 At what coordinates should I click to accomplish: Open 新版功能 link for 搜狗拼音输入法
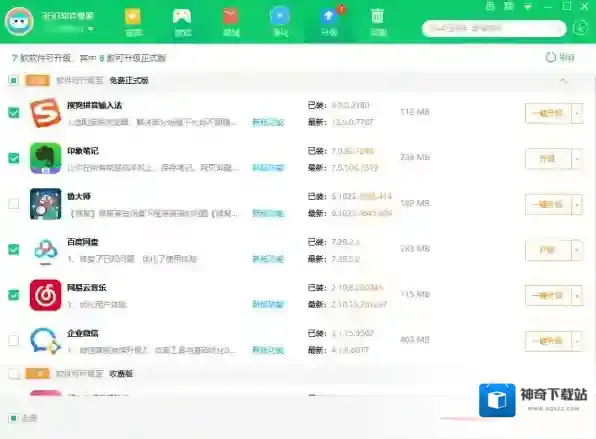(x=268, y=122)
